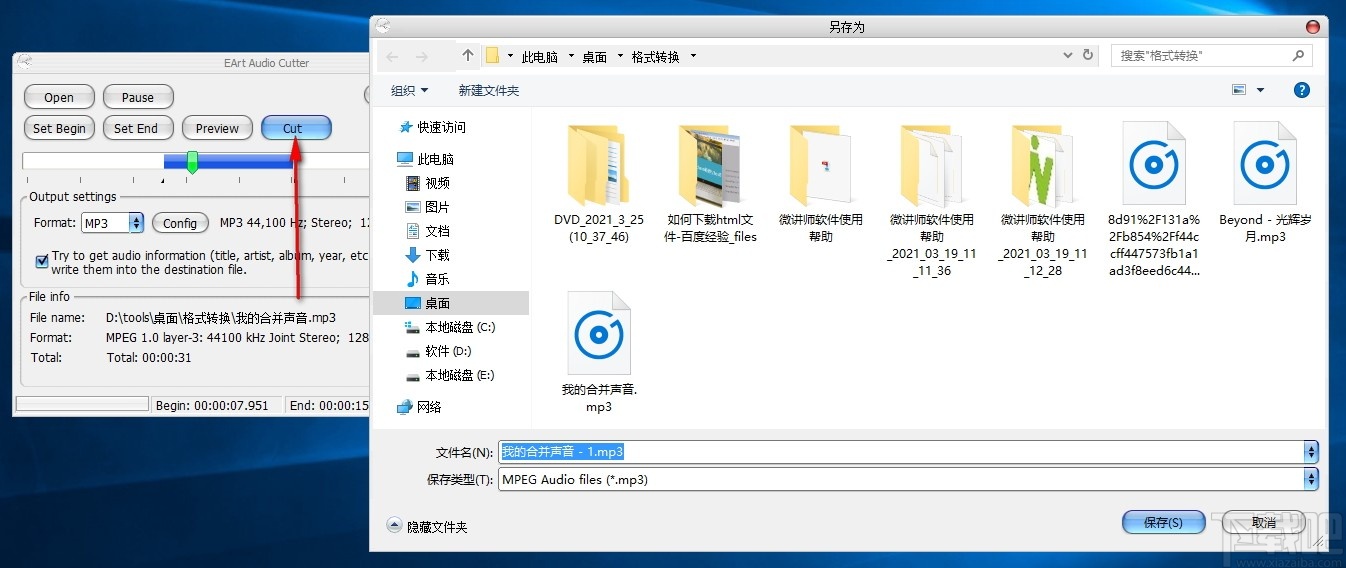The width and height of the screenshot is (1346, 568).
Task: Select folder 微讲师软件使用帮助_2021_03_19_11_11_36
Action: [932, 200]
